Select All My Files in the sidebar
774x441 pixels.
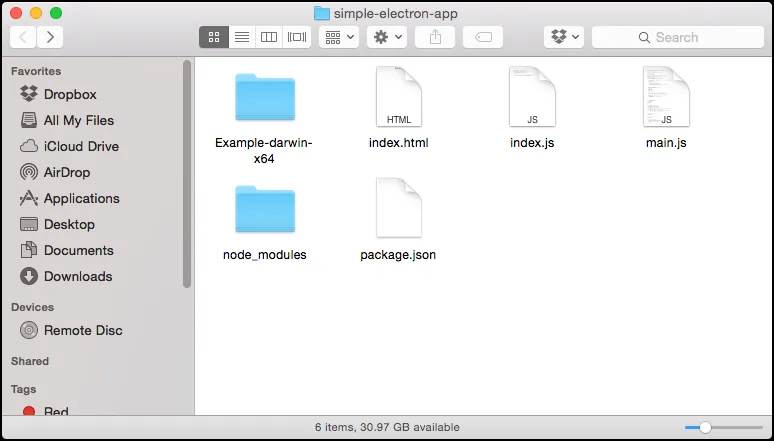coord(67,120)
